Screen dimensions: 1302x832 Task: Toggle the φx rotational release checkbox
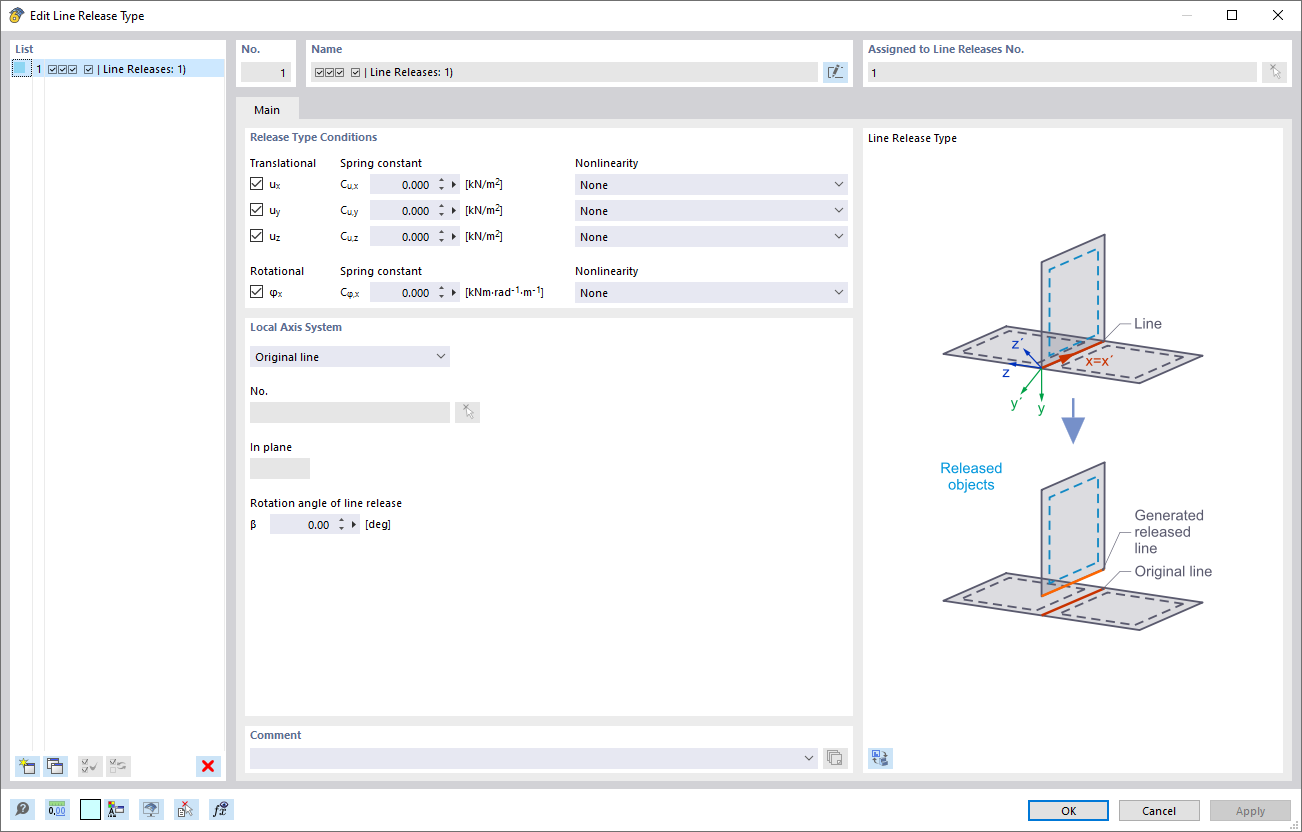coord(256,291)
